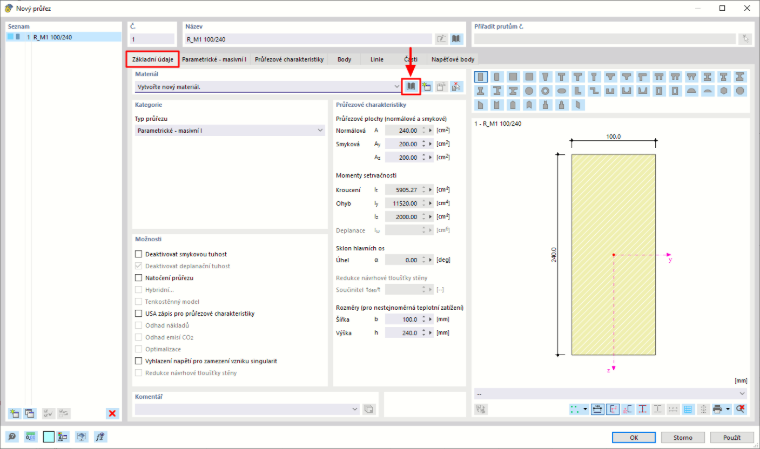
Task: Click the print icon in the preview toolbar
Action: pos(717,409)
